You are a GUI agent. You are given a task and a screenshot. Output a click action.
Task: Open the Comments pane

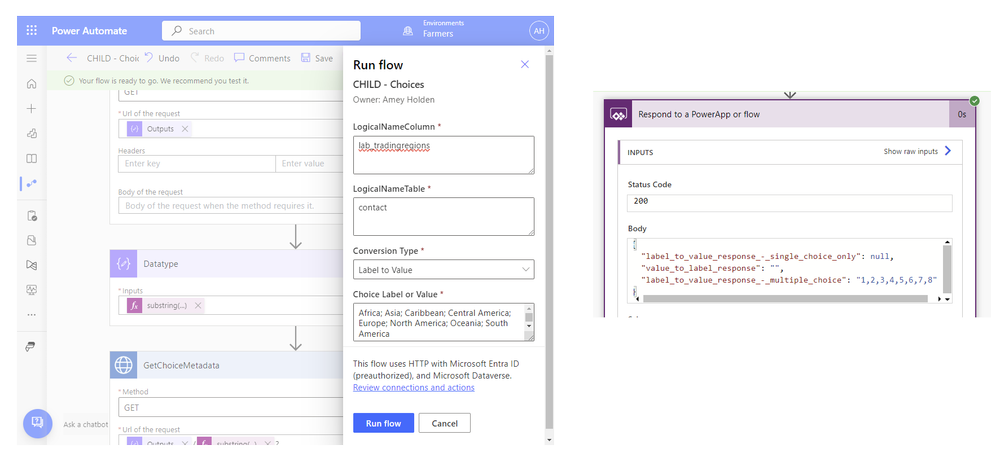[x=262, y=58]
